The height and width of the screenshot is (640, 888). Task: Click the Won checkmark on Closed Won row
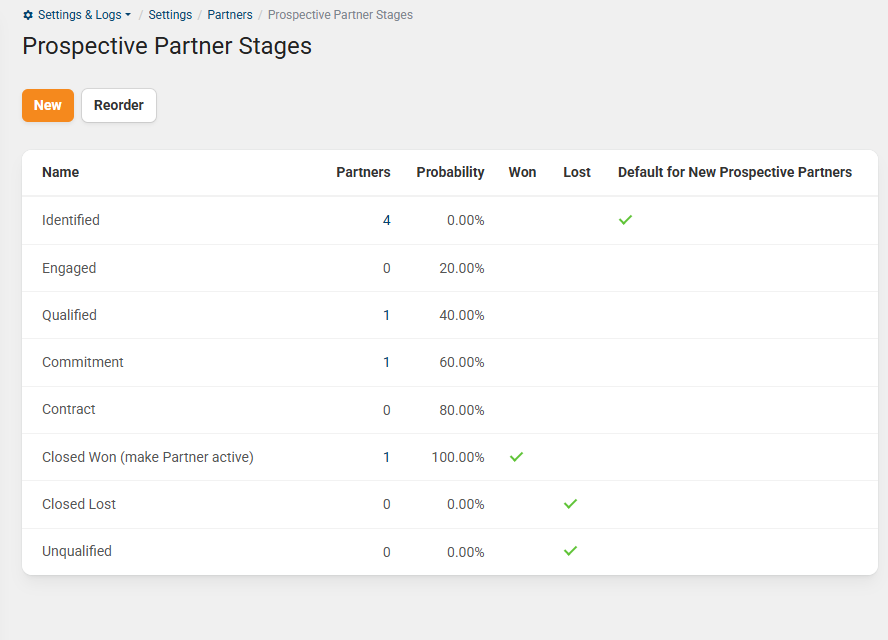516,457
